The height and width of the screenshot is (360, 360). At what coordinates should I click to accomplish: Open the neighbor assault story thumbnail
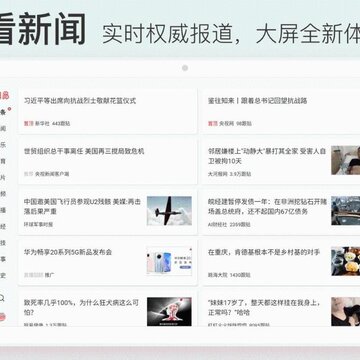346,160
